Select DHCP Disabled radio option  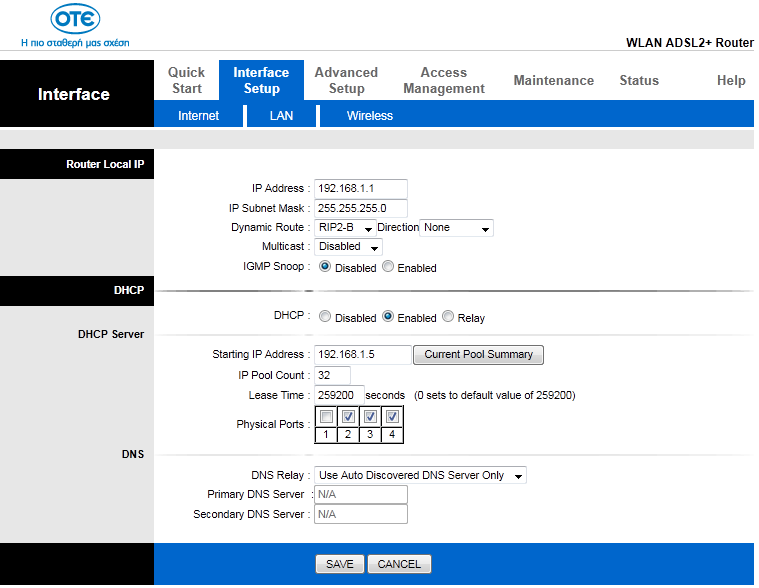point(325,317)
